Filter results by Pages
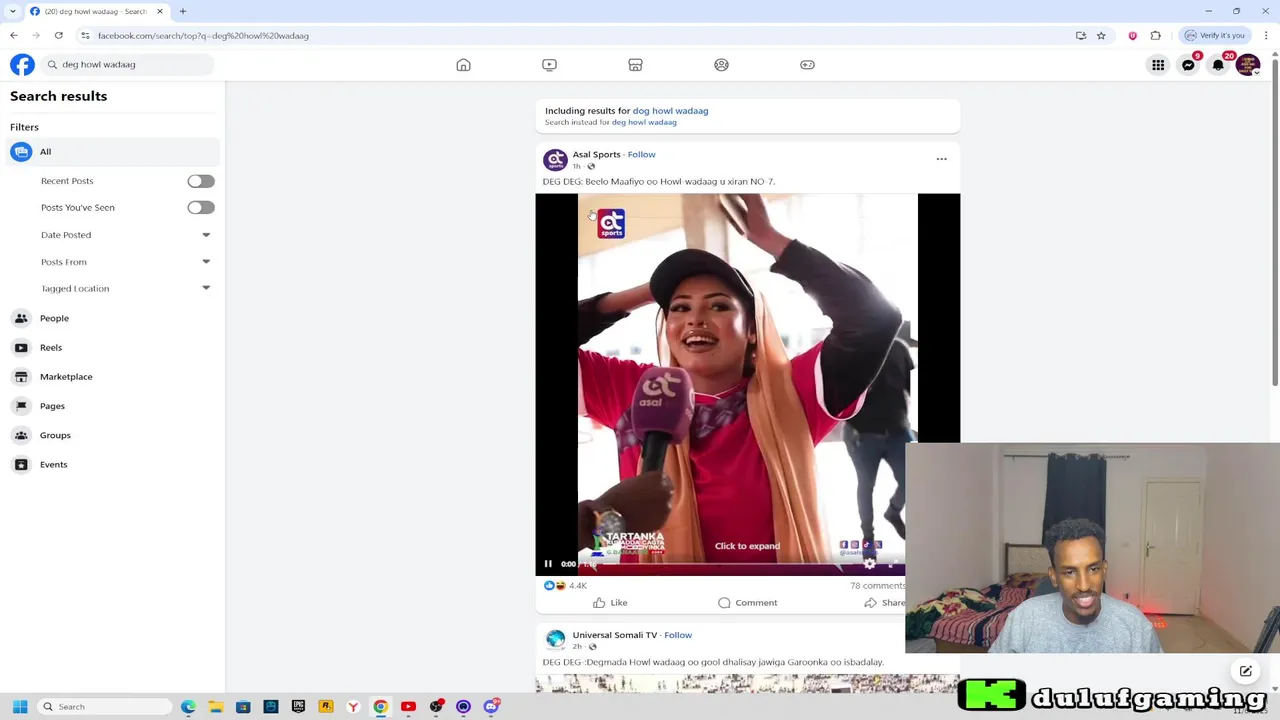Screen dimensions: 1280x720 (x=113, y=406)
